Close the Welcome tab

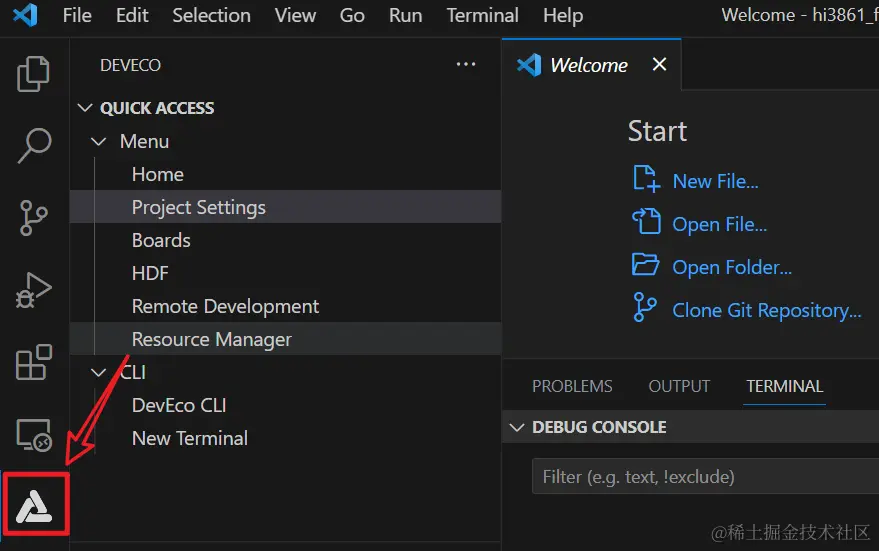click(659, 65)
